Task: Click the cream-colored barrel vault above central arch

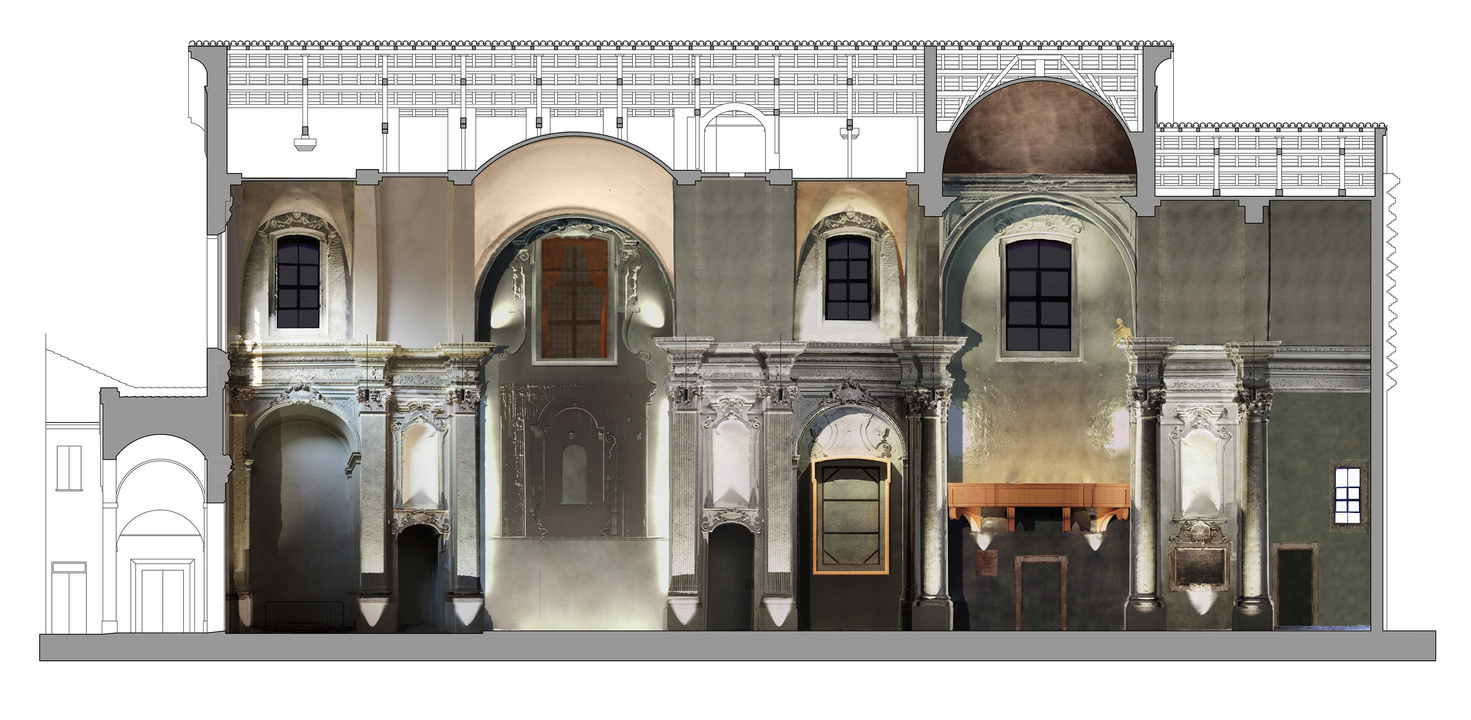Action: 574,185
